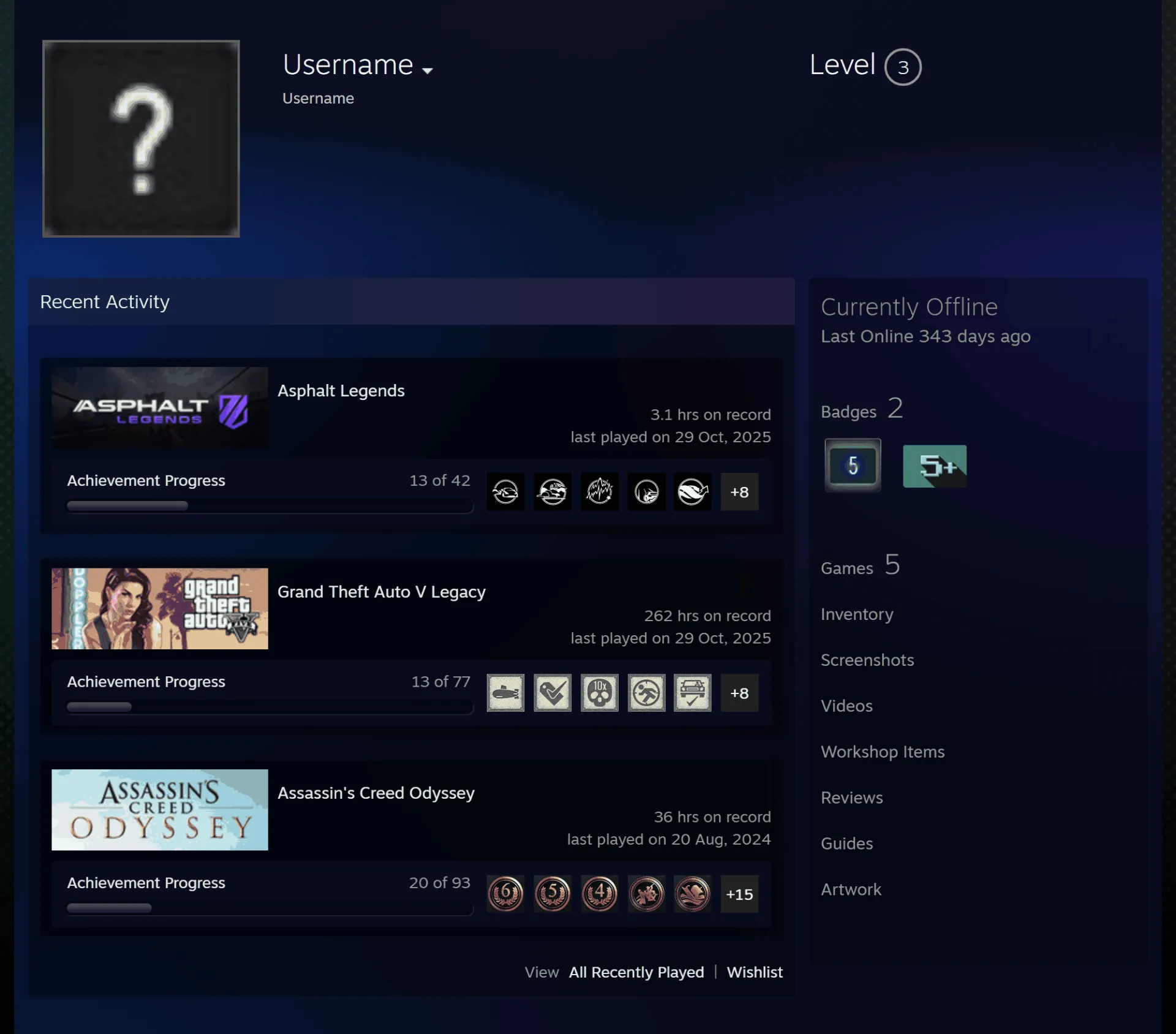
Task: Show +8 more Asphalt Legends achievements
Action: pos(739,491)
